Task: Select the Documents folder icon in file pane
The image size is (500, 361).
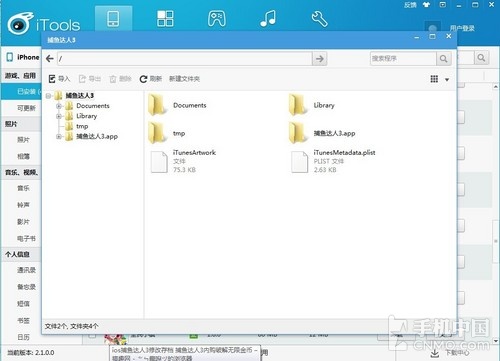Action: [x=157, y=105]
